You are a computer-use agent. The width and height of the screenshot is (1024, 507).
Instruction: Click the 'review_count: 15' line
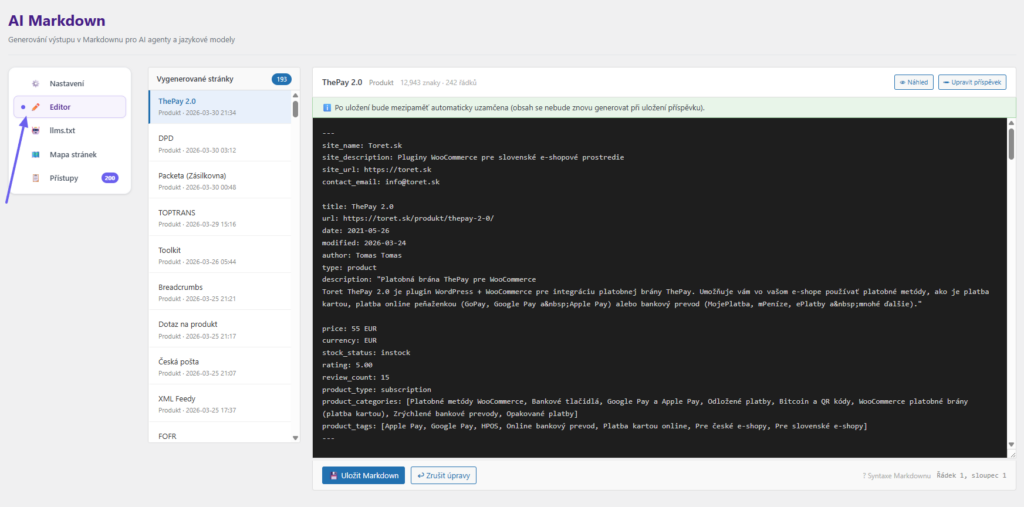(x=356, y=377)
